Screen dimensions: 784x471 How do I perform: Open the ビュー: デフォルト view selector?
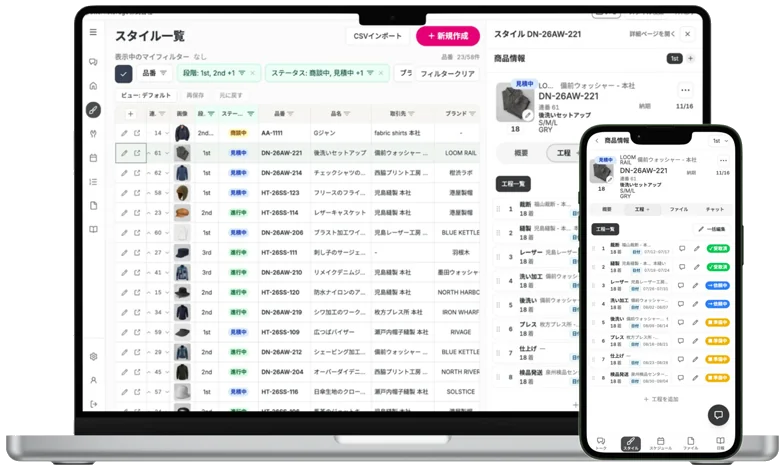coord(146,95)
